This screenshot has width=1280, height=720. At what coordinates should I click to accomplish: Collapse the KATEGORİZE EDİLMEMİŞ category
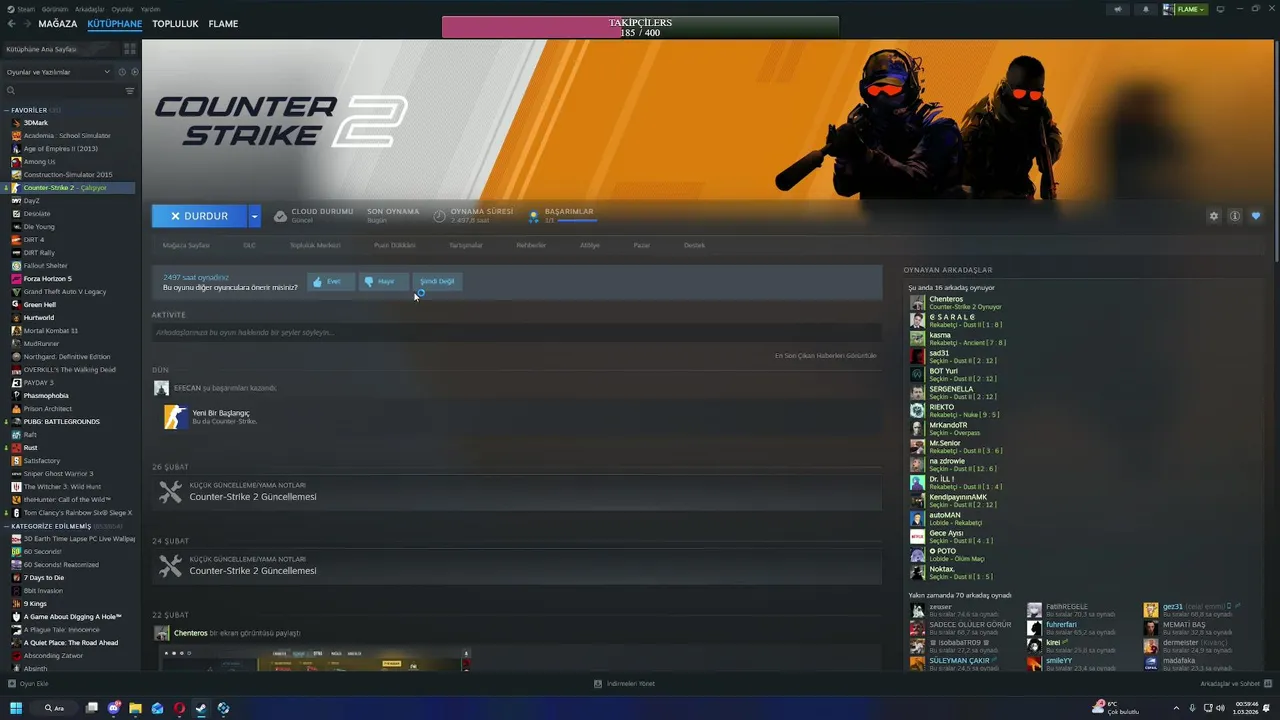tap(6, 526)
